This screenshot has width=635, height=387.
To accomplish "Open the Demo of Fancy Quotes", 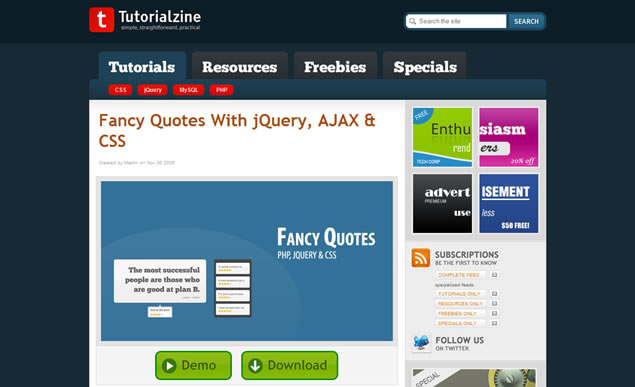I will pyautogui.click(x=194, y=366).
